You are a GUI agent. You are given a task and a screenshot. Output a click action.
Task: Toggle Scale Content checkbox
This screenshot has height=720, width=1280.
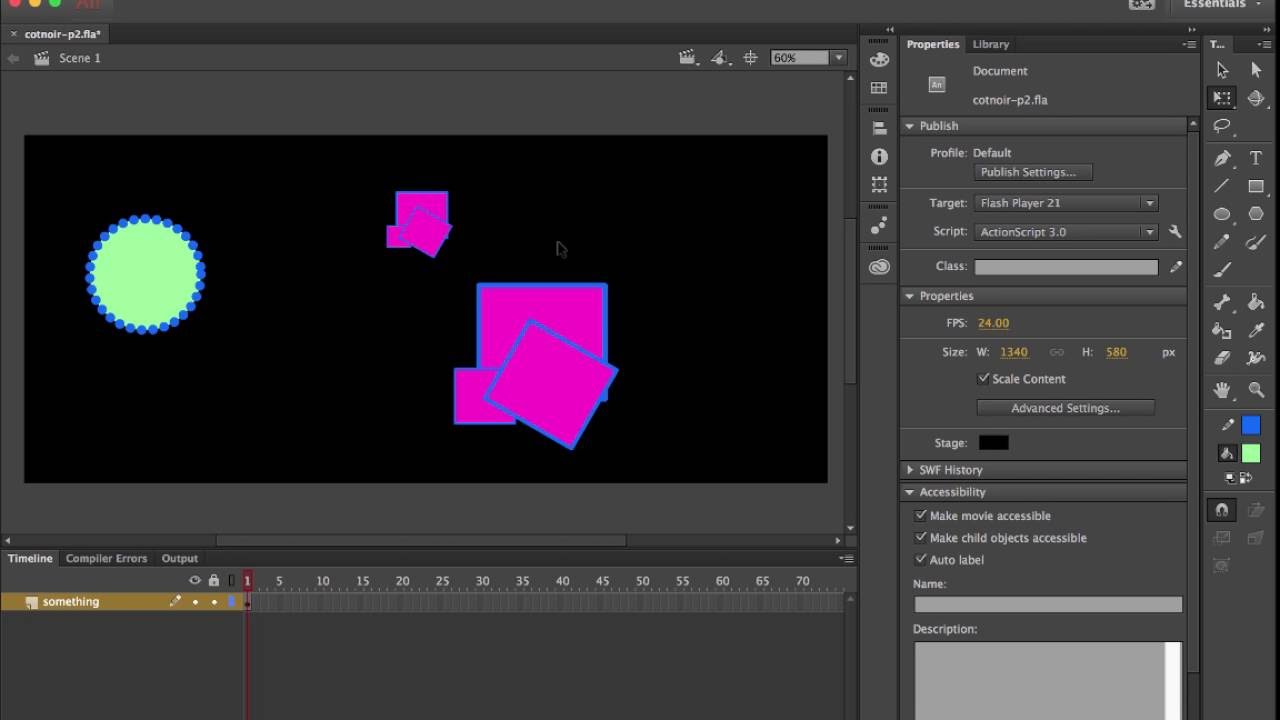983,379
